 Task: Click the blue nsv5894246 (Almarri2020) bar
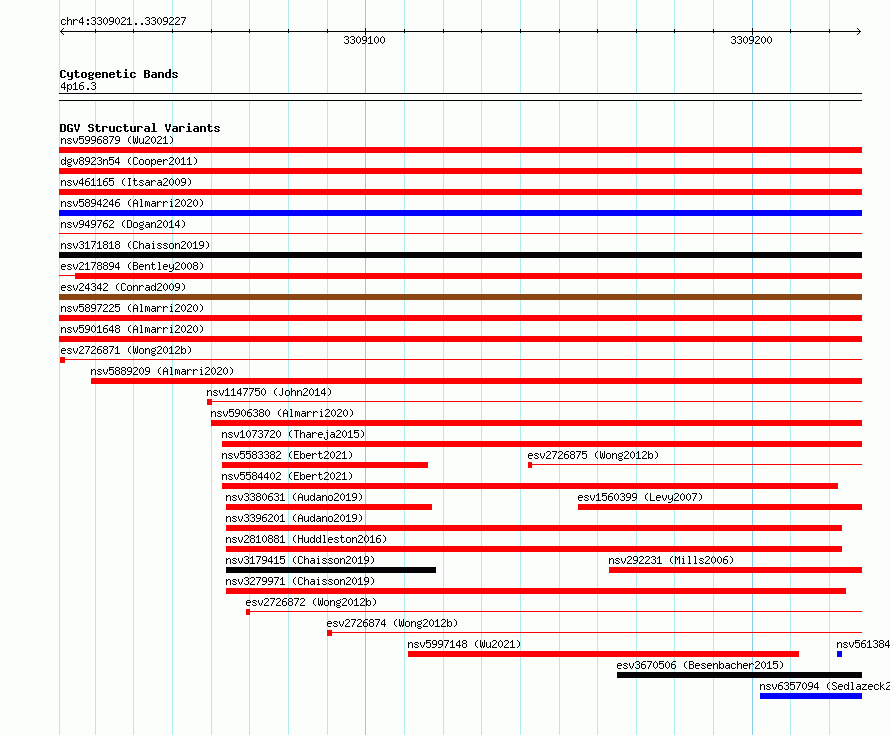[460, 213]
